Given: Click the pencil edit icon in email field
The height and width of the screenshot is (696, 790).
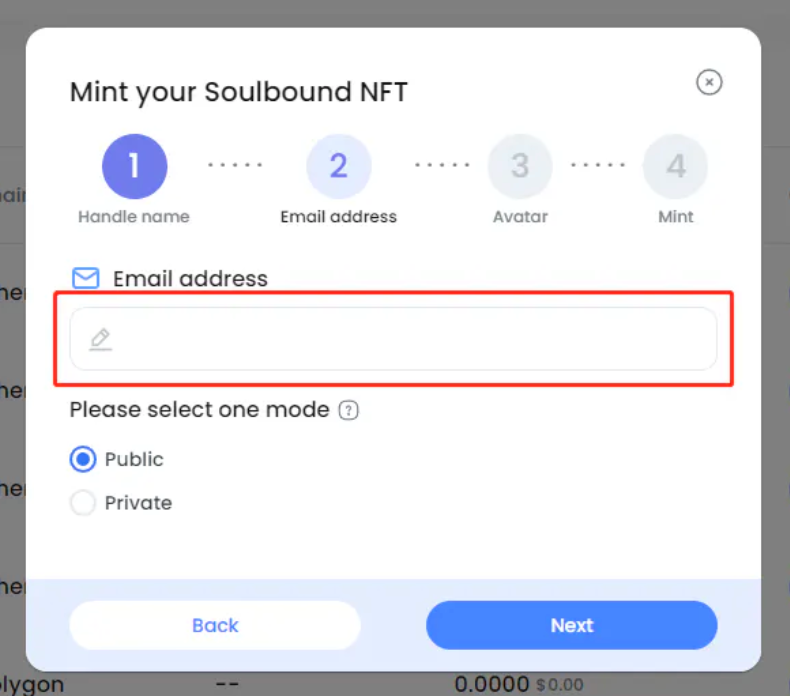Looking at the screenshot, I should [x=100, y=339].
